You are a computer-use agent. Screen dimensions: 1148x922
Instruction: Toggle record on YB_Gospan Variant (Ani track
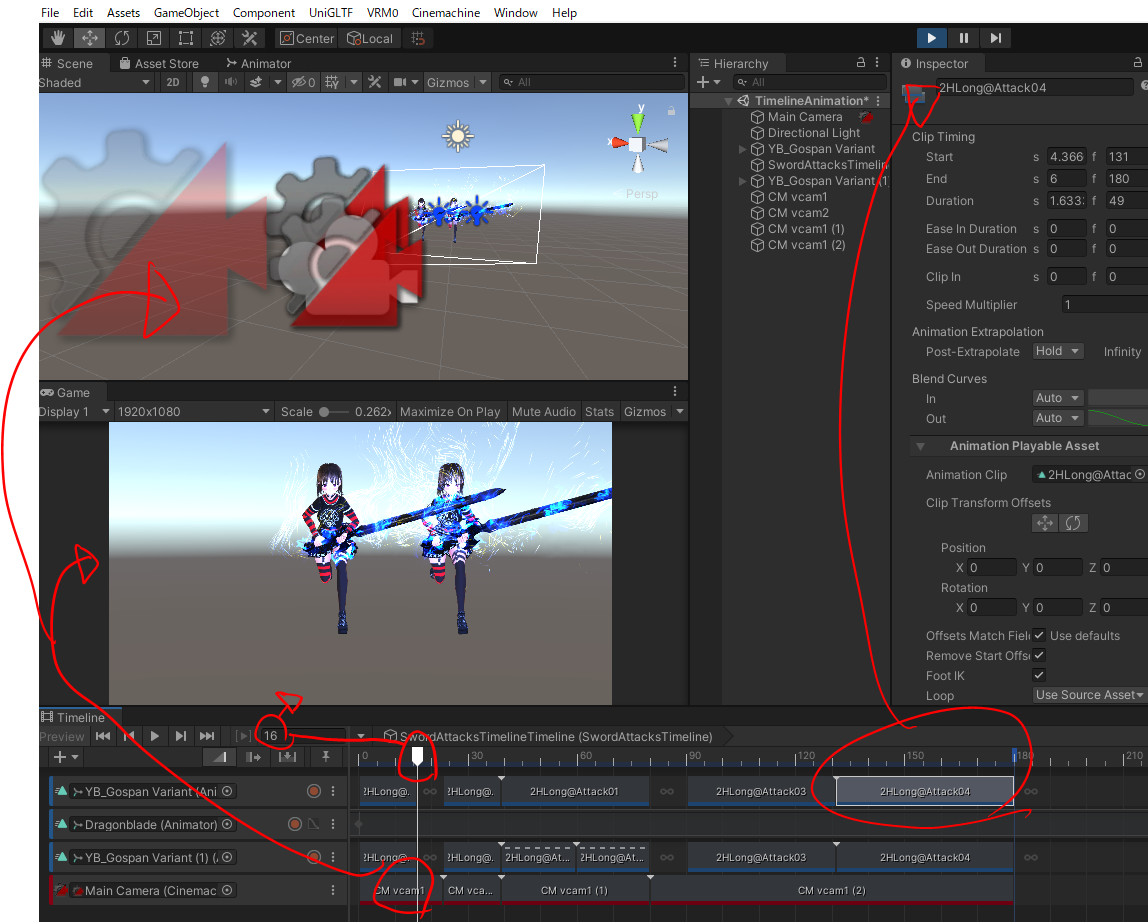(314, 791)
